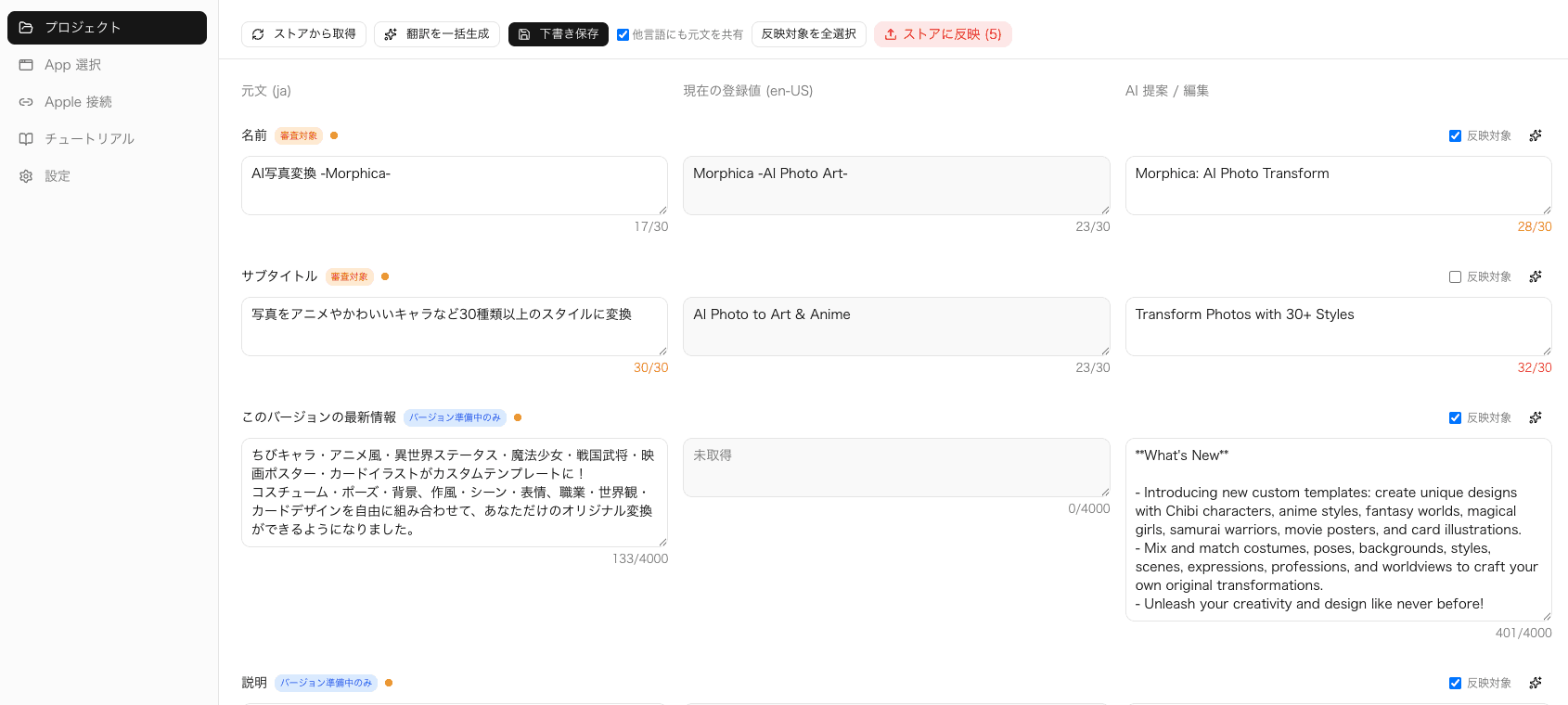This screenshot has height=705, width=1568.
Task: Click sparkle AI icon in 説明 row
Action: pos(1536,683)
